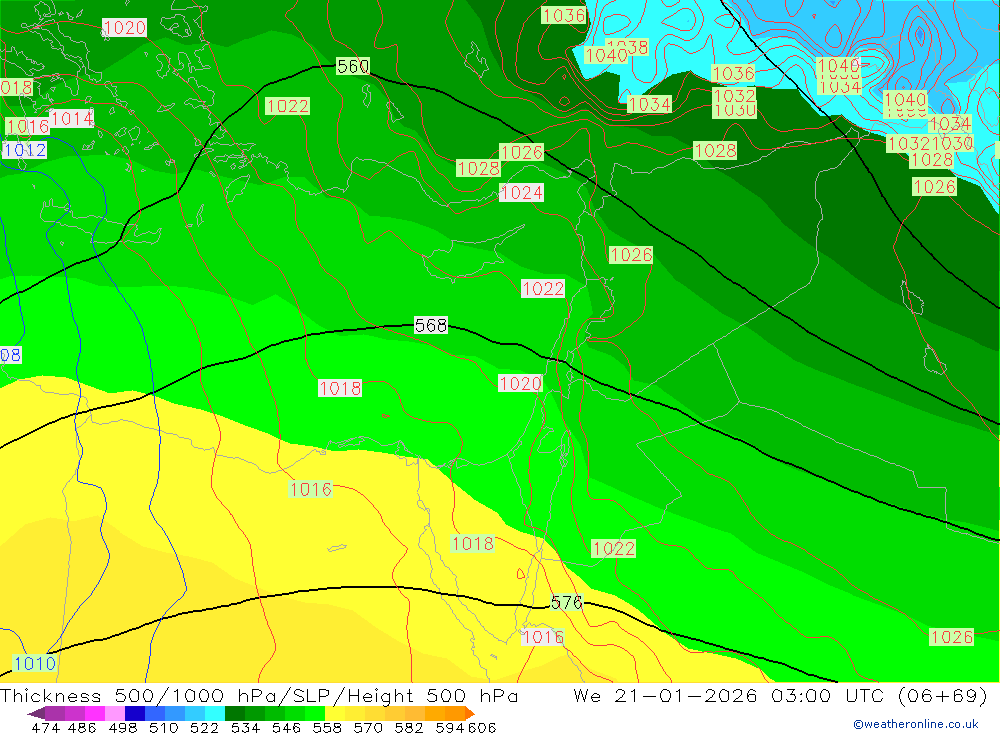
Task: Click the 474 legend value
Action: coord(45,727)
